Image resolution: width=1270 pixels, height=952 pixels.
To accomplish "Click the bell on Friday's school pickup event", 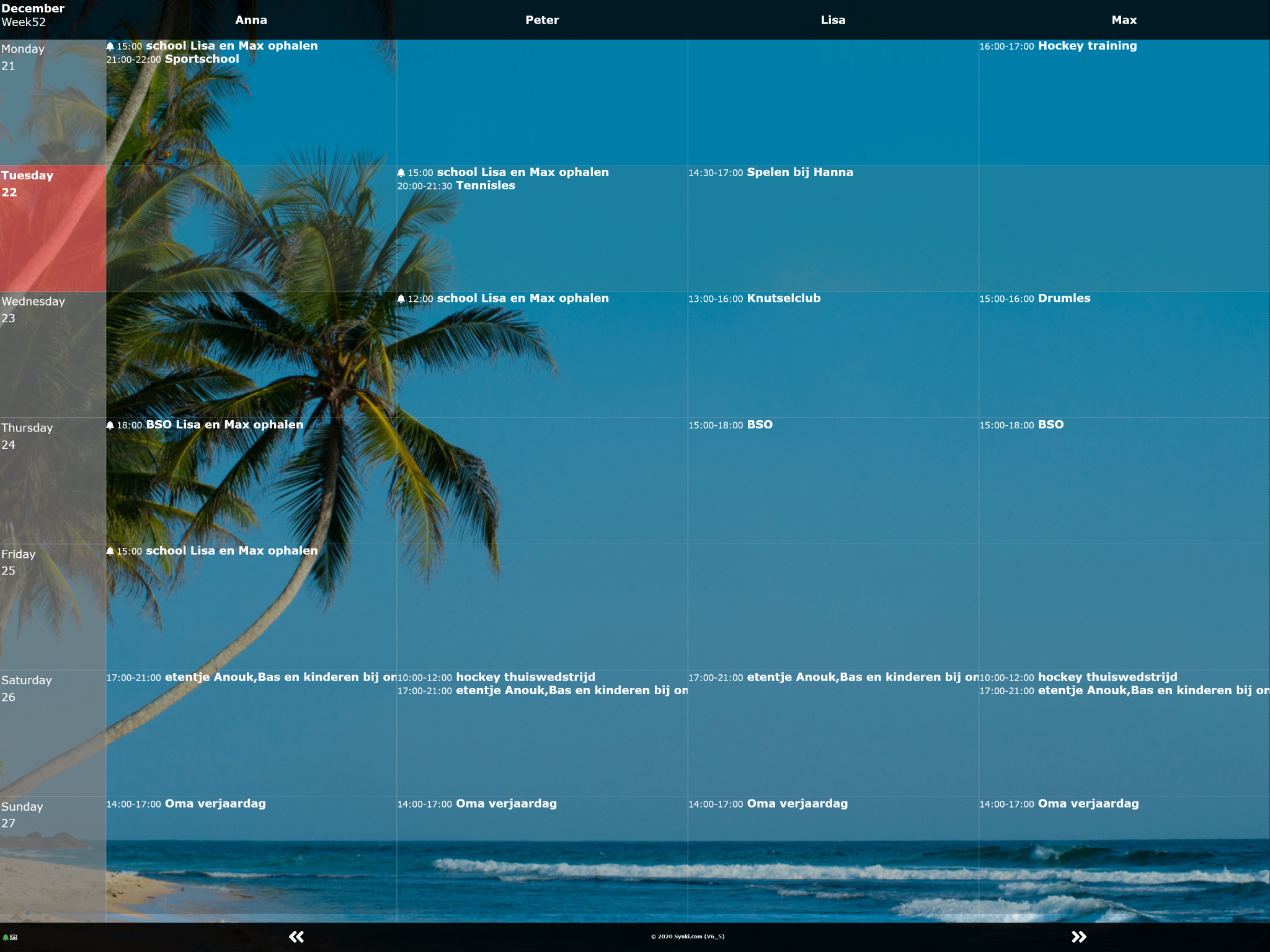I will tap(110, 551).
